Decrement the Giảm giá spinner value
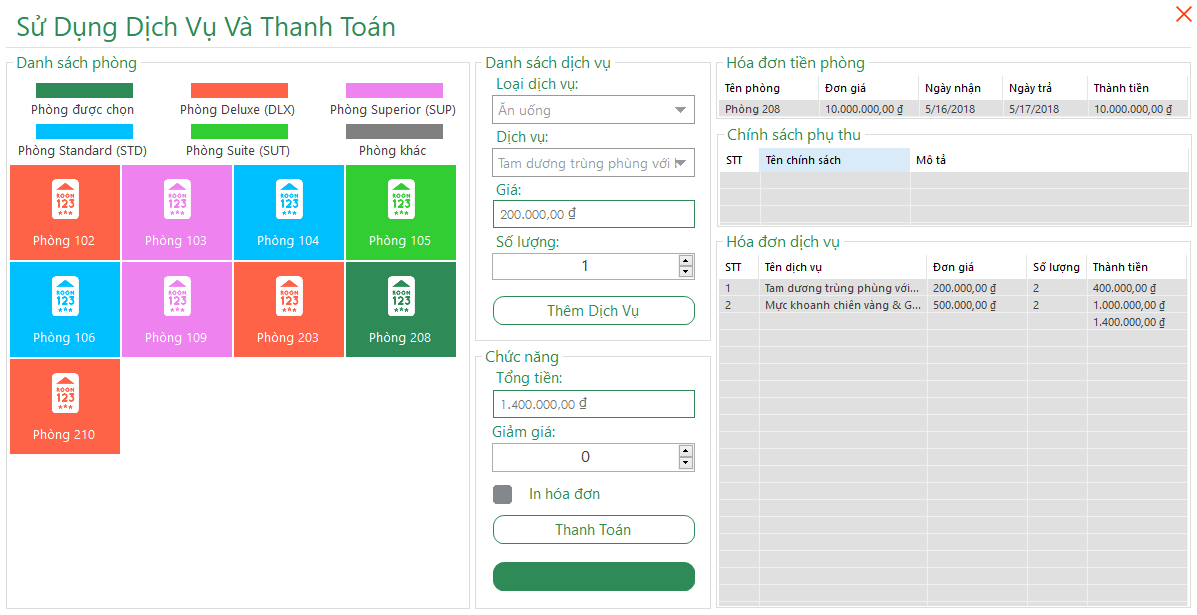 686,462
